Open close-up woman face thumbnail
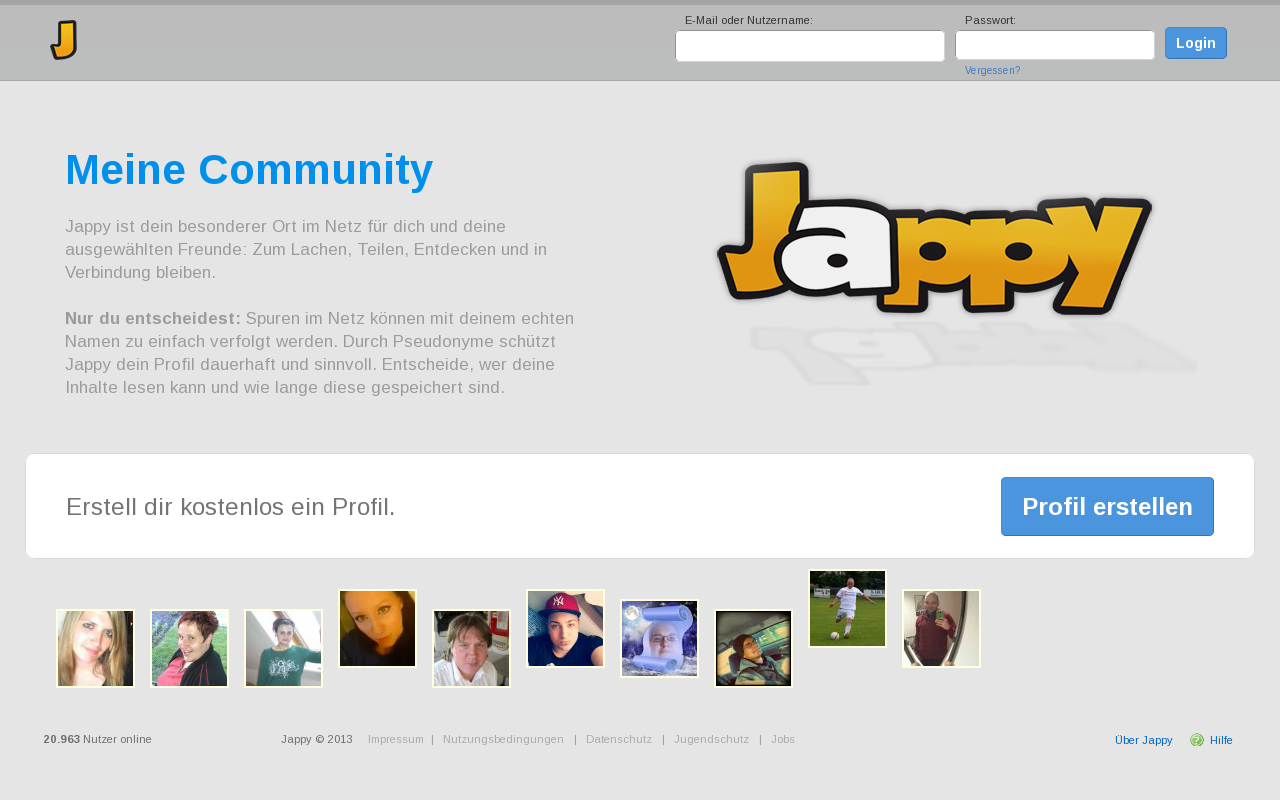The width and height of the screenshot is (1280, 800). click(x=377, y=628)
